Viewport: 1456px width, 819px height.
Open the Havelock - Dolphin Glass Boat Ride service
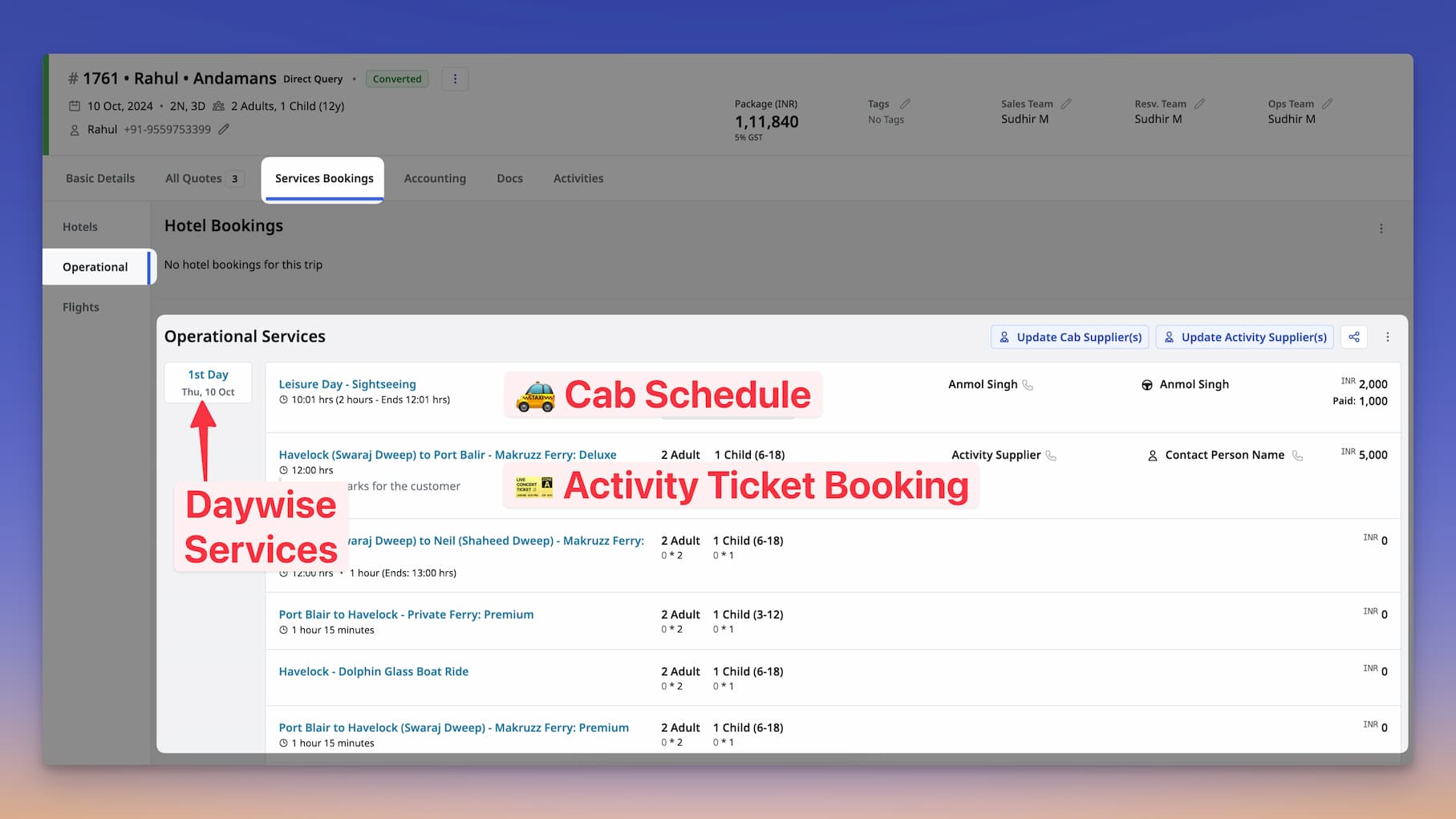point(373,671)
